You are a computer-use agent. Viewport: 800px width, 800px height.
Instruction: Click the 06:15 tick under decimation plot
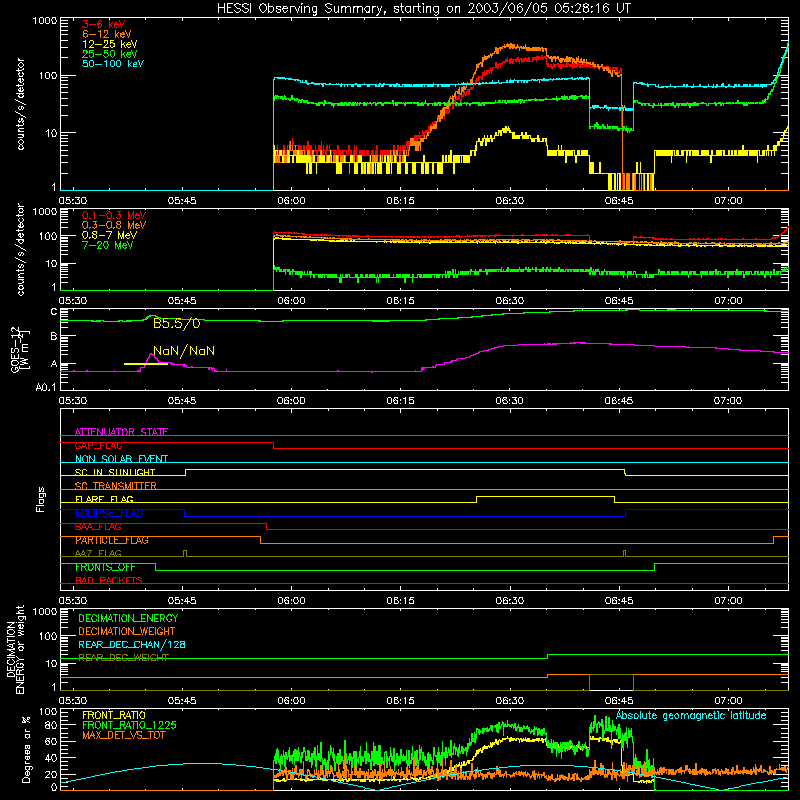point(401,701)
